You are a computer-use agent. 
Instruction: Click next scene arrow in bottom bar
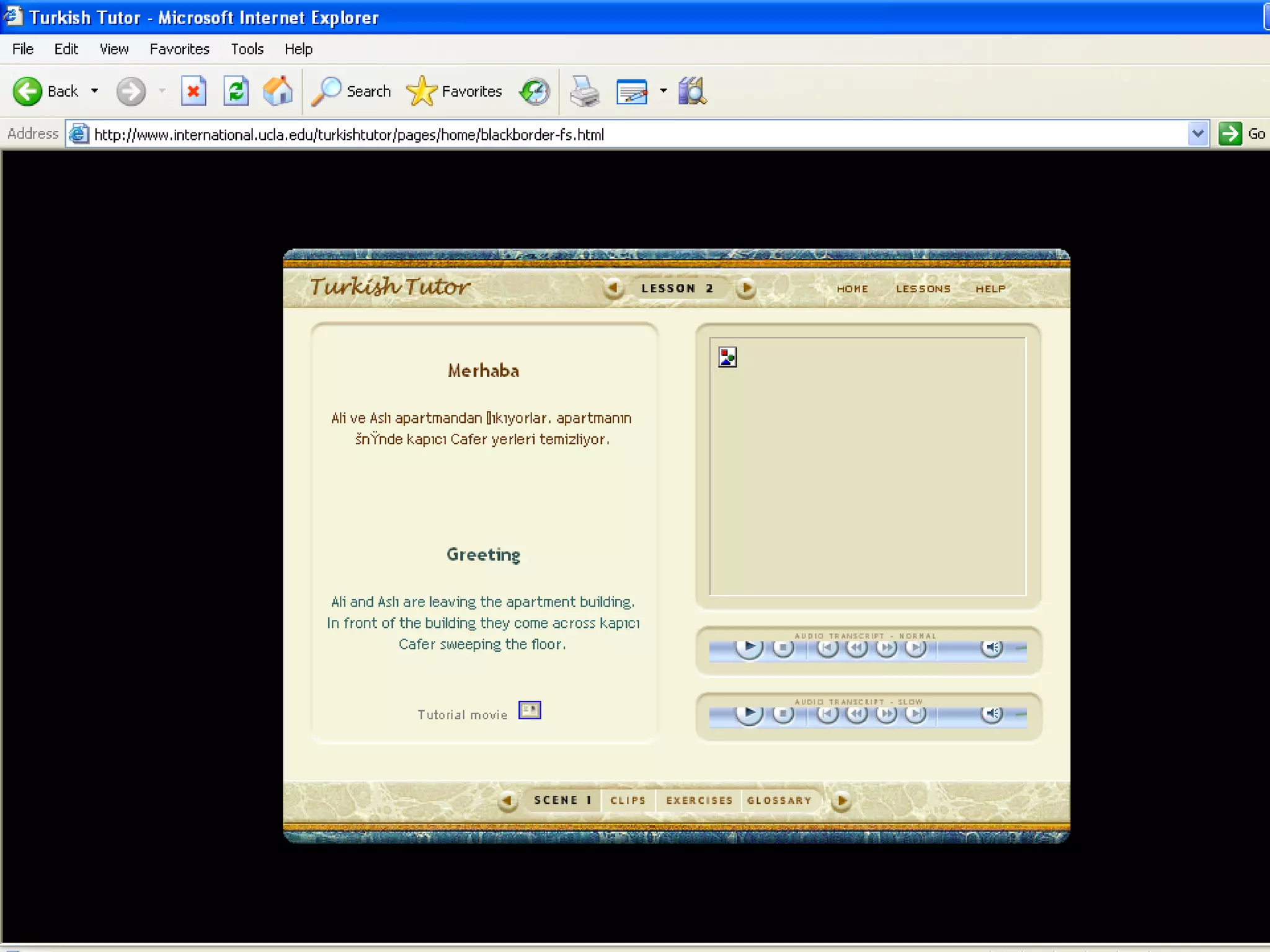(841, 801)
